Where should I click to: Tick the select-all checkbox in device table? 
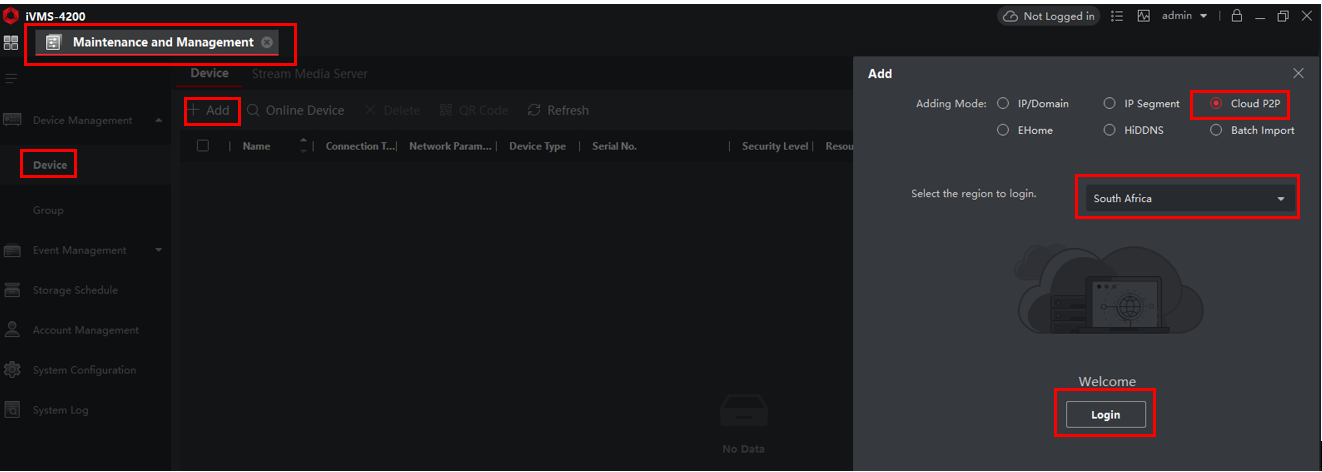click(x=203, y=146)
